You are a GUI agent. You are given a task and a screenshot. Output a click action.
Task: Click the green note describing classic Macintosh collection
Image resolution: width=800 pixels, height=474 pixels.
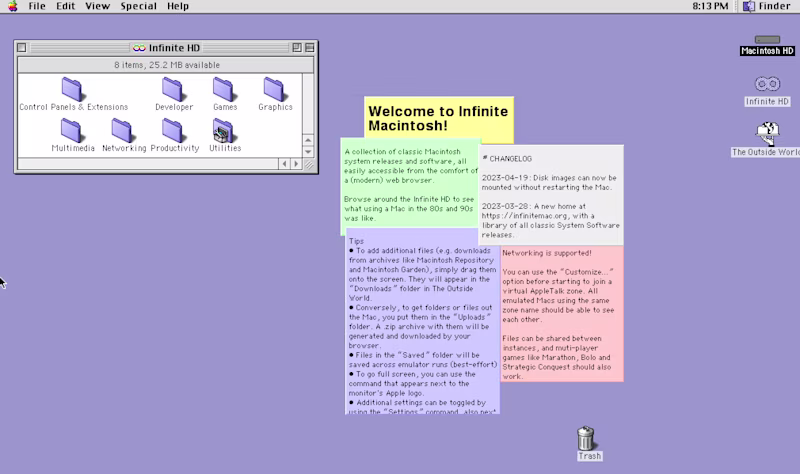(410, 185)
